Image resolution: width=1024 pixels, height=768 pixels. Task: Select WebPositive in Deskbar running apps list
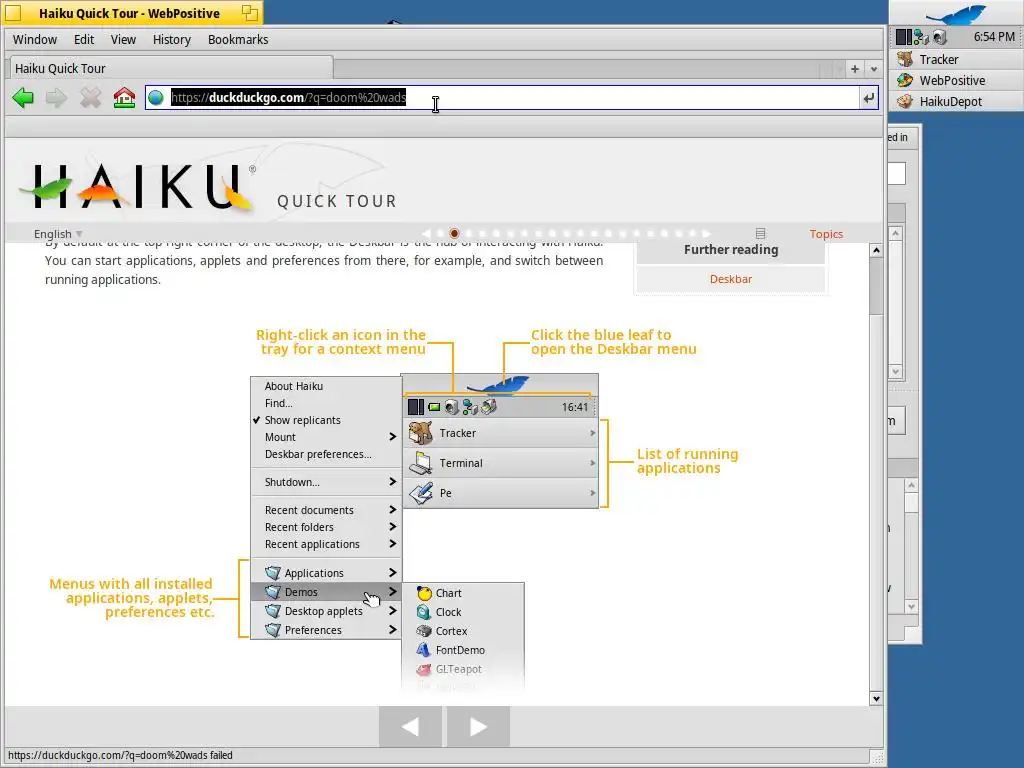coord(956,80)
